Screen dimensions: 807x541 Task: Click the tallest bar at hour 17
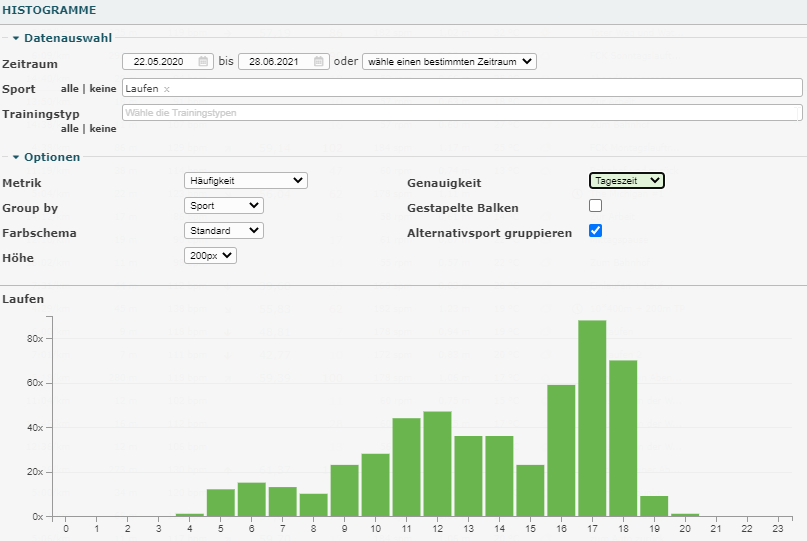coord(592,418)
